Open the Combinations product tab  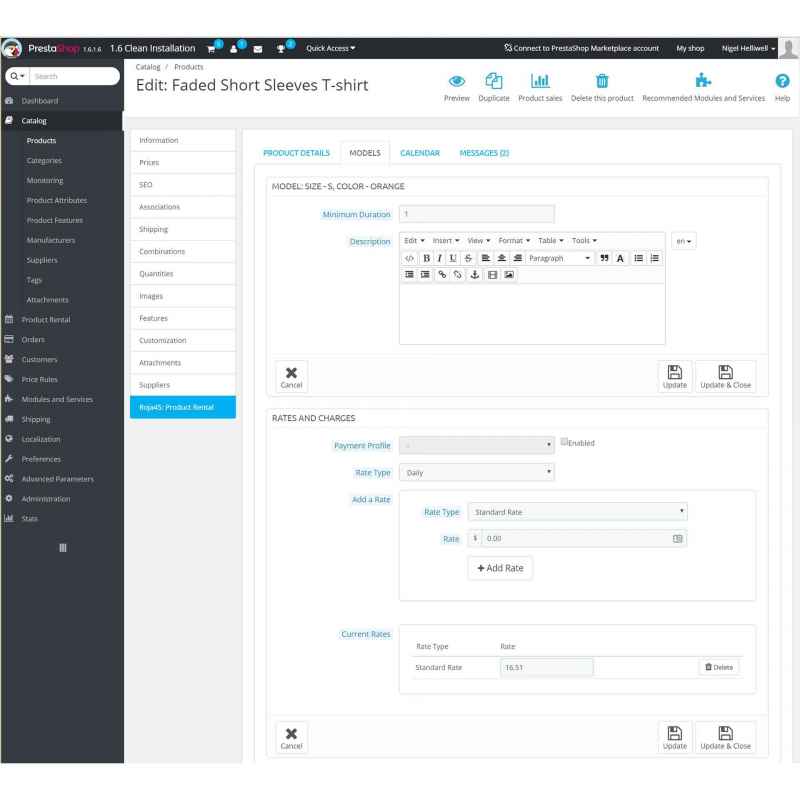click(183, 252)
